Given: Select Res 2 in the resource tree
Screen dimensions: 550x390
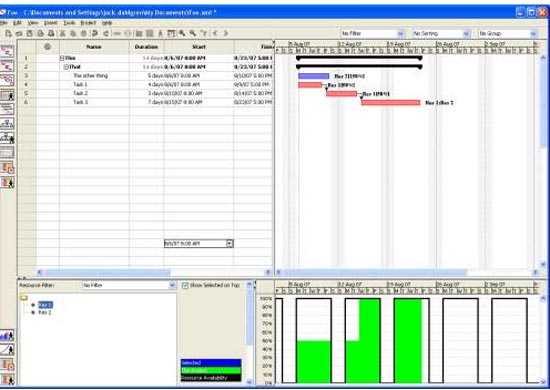Looking at the screenshot, I should [45, 312].
